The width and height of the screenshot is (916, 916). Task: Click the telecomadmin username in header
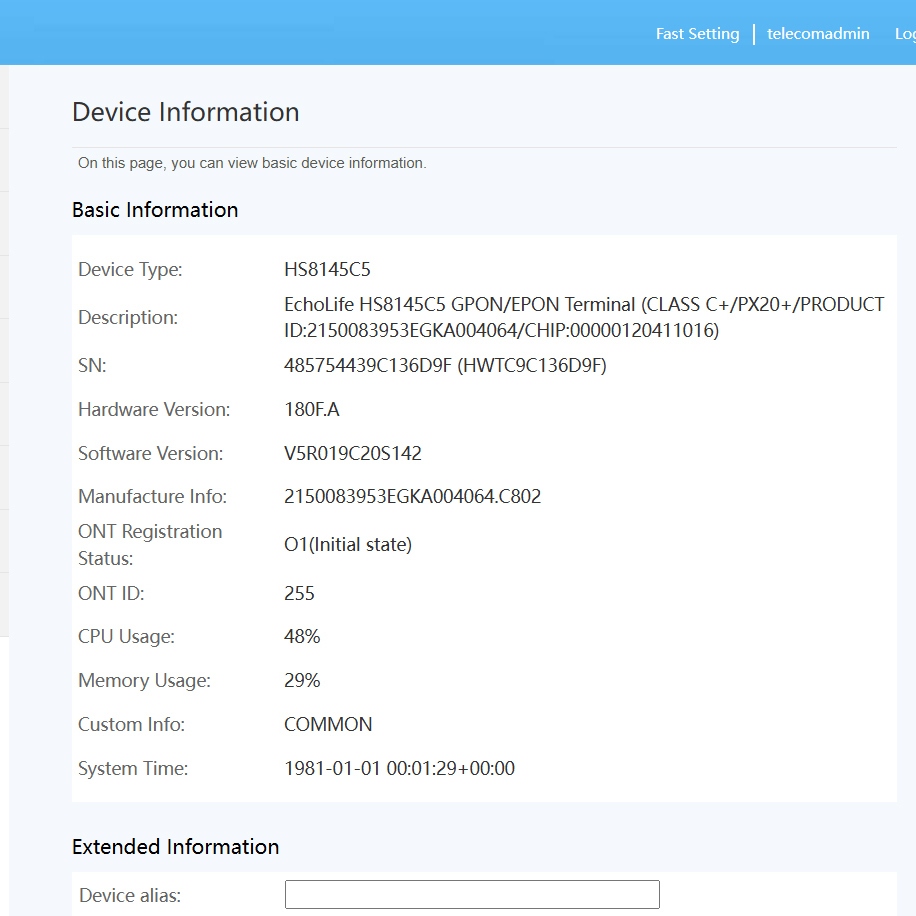tap(817, 34)
